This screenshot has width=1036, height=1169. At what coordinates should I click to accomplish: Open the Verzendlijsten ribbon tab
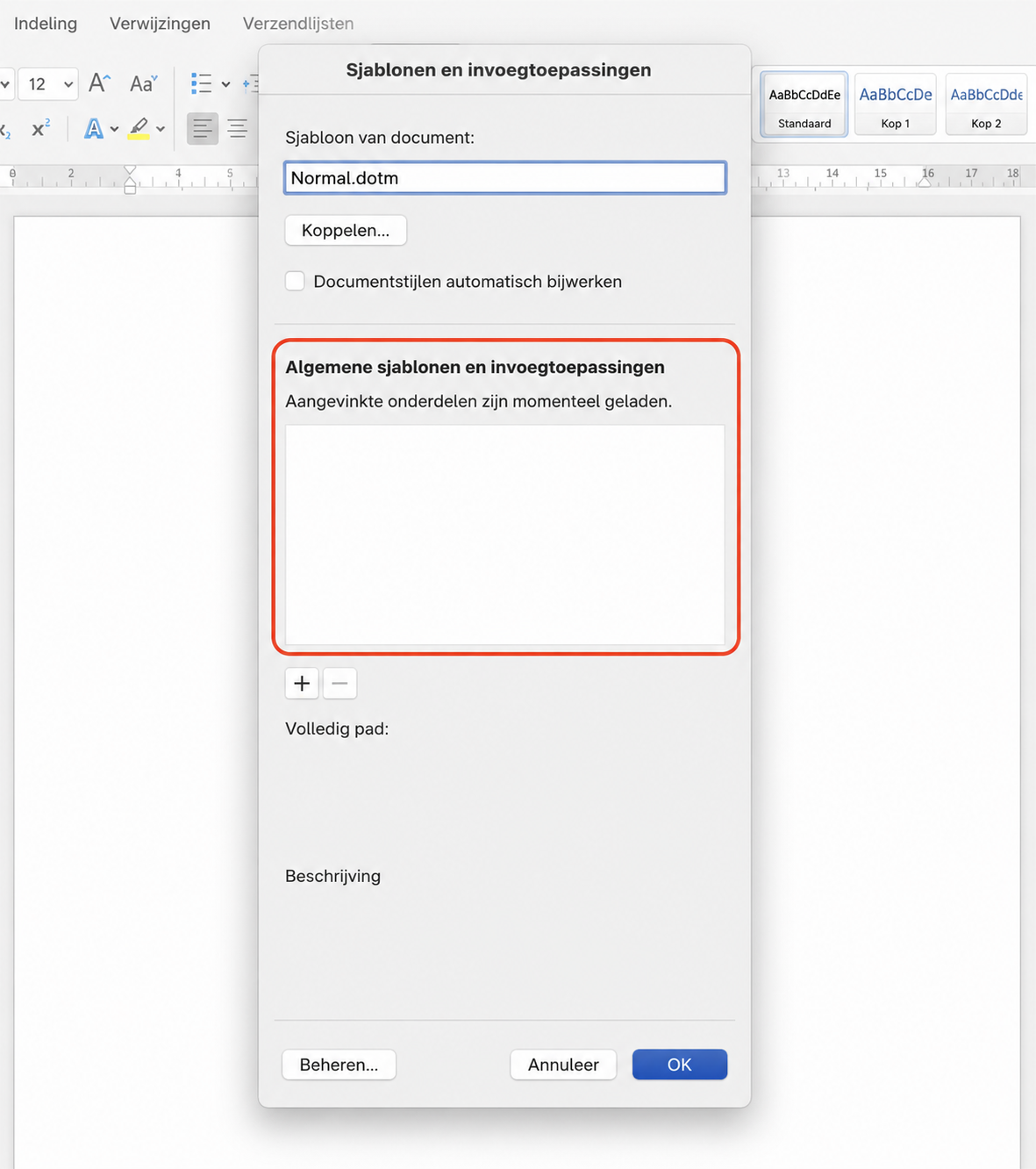[x=298, y=24]
